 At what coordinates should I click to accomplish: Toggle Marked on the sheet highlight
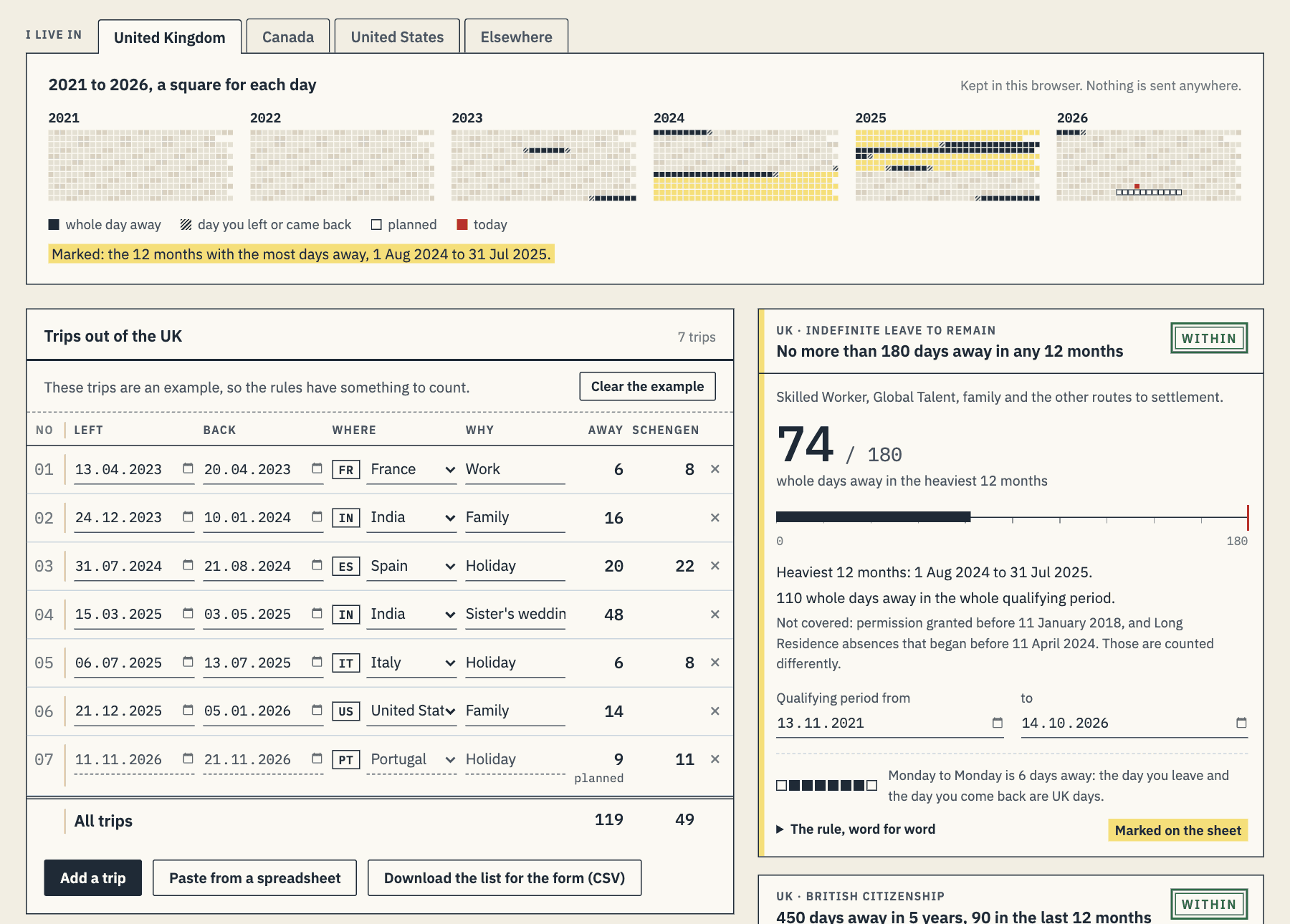click(1177, 830)
